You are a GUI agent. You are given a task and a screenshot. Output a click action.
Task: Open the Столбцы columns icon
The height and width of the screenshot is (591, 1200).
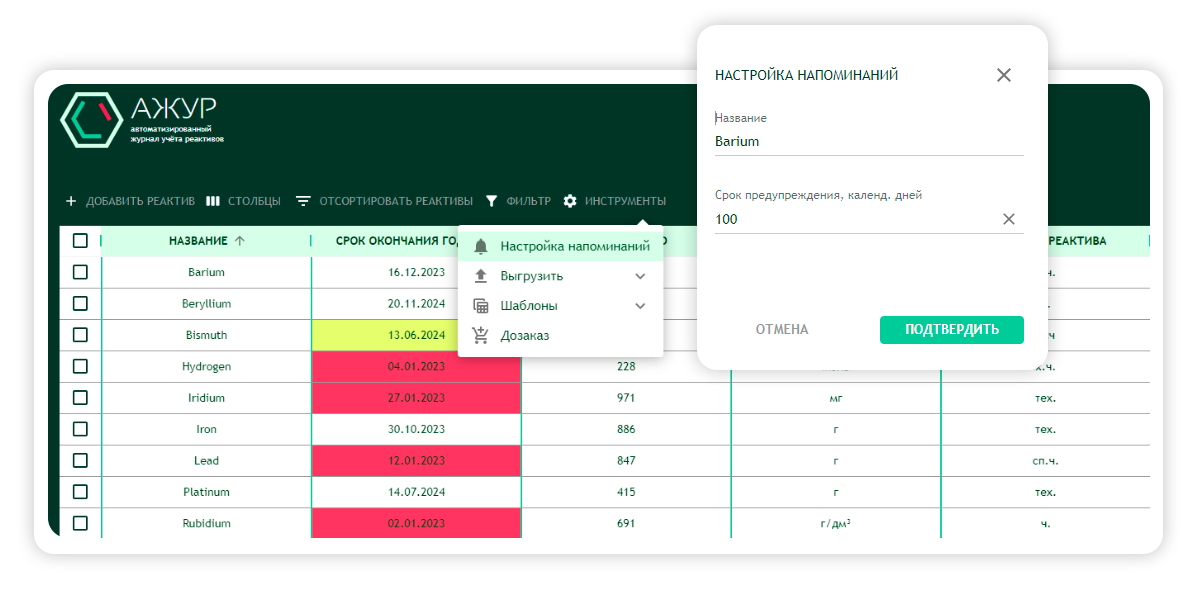pyautogui.click(x=213, y=201)
